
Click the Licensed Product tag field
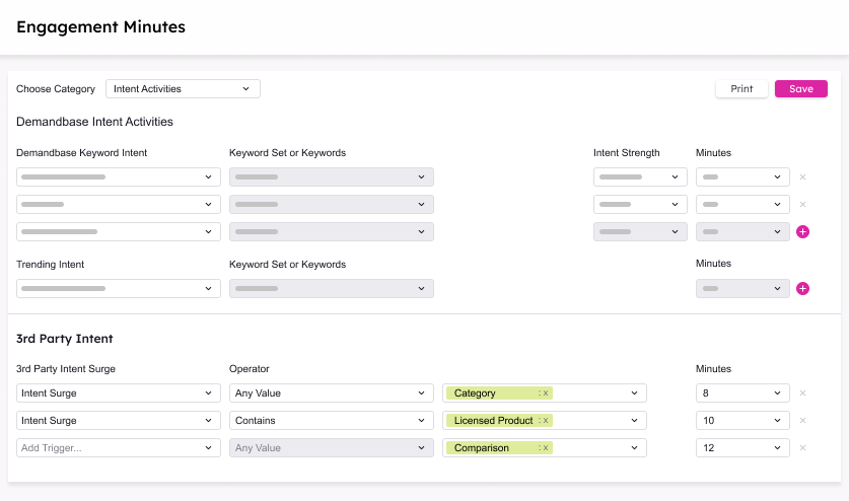(x=590, y=421)
